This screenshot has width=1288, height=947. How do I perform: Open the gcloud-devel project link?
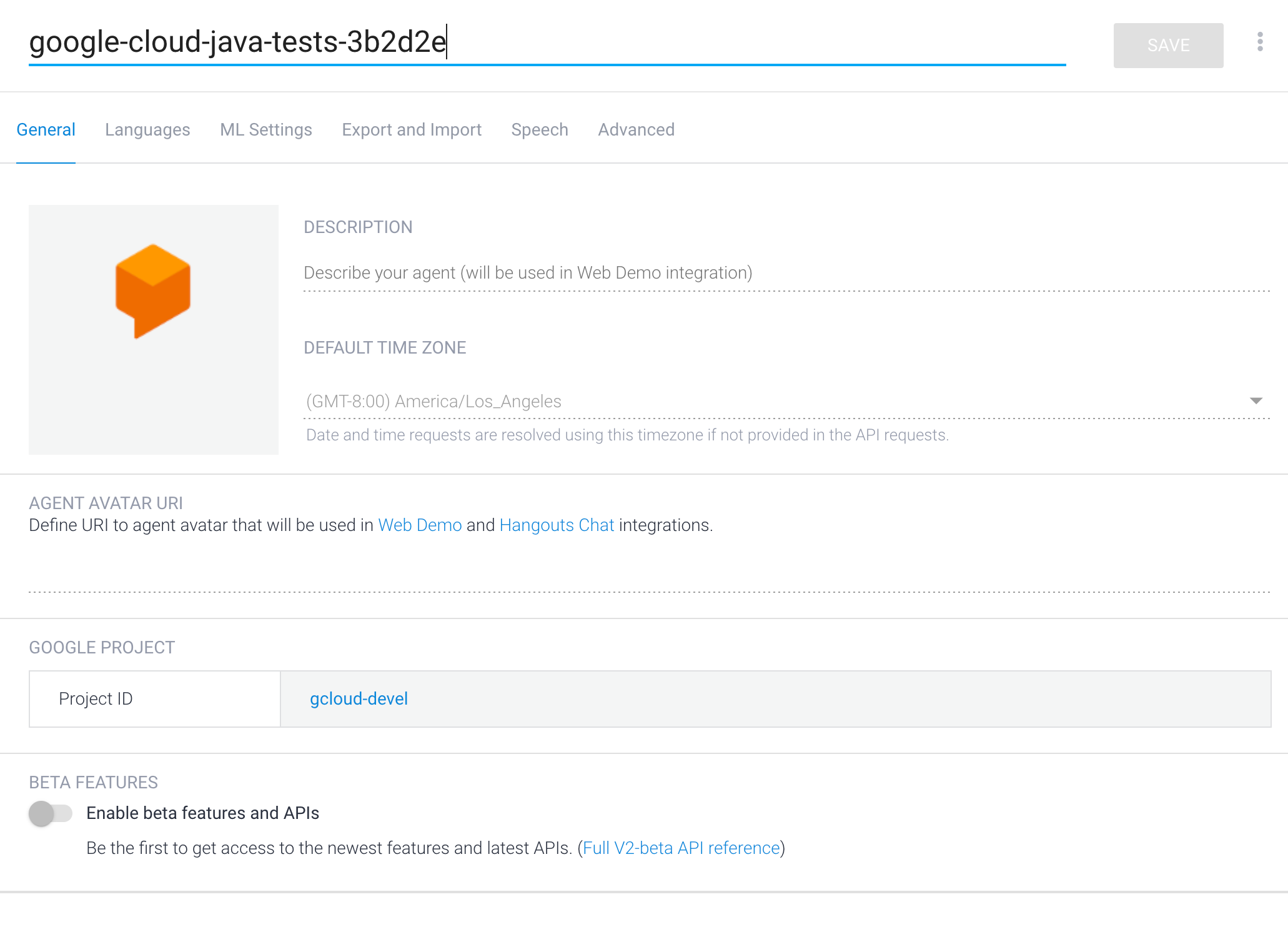click(x=359, y=698)
